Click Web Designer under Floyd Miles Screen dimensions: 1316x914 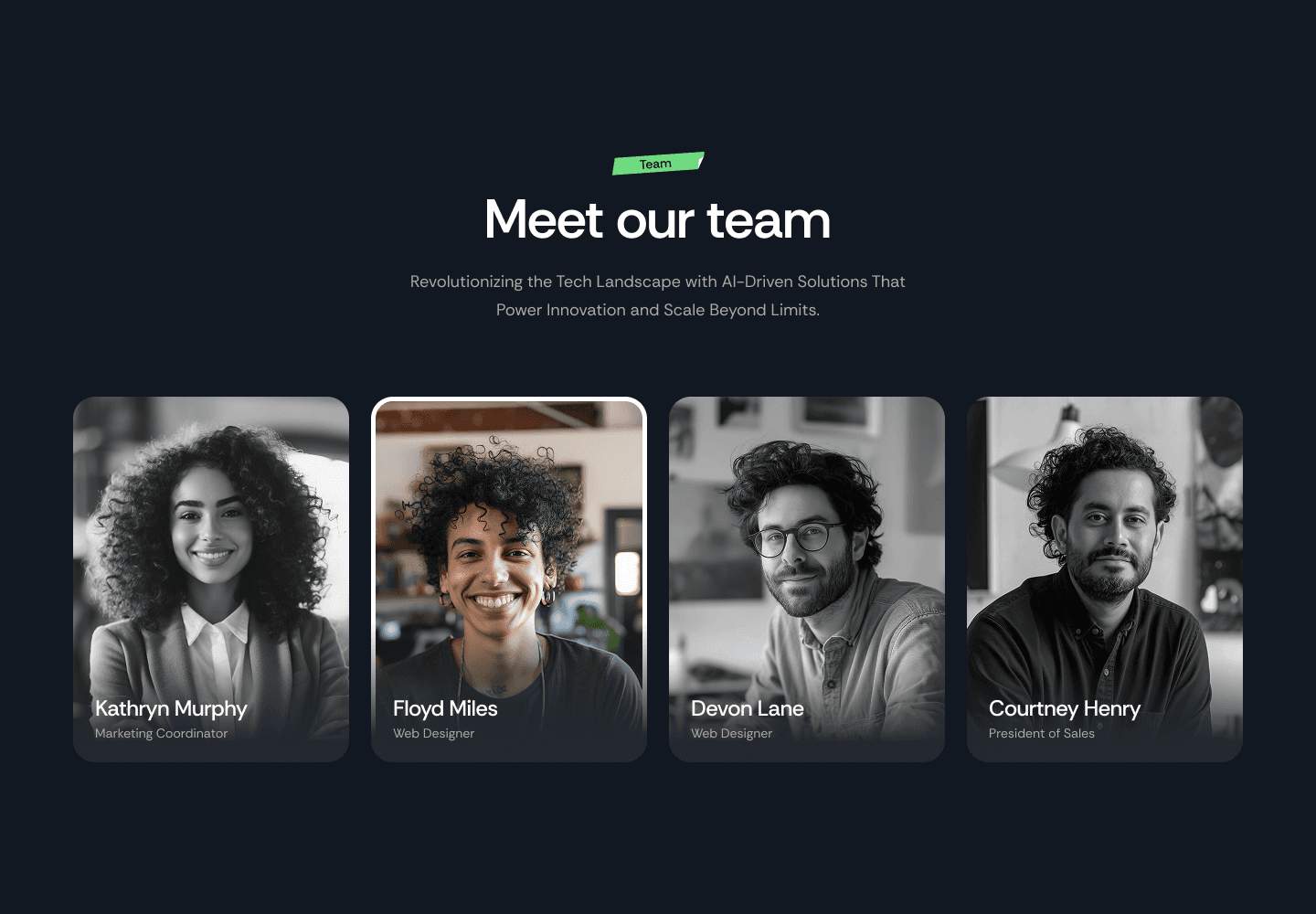coord(433,733)
